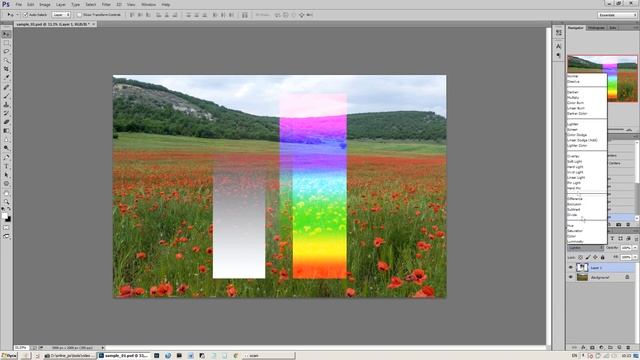The image size is (640, 360).
Task: Click the EN language indicator in tray
Action: [x=575, y=356]
